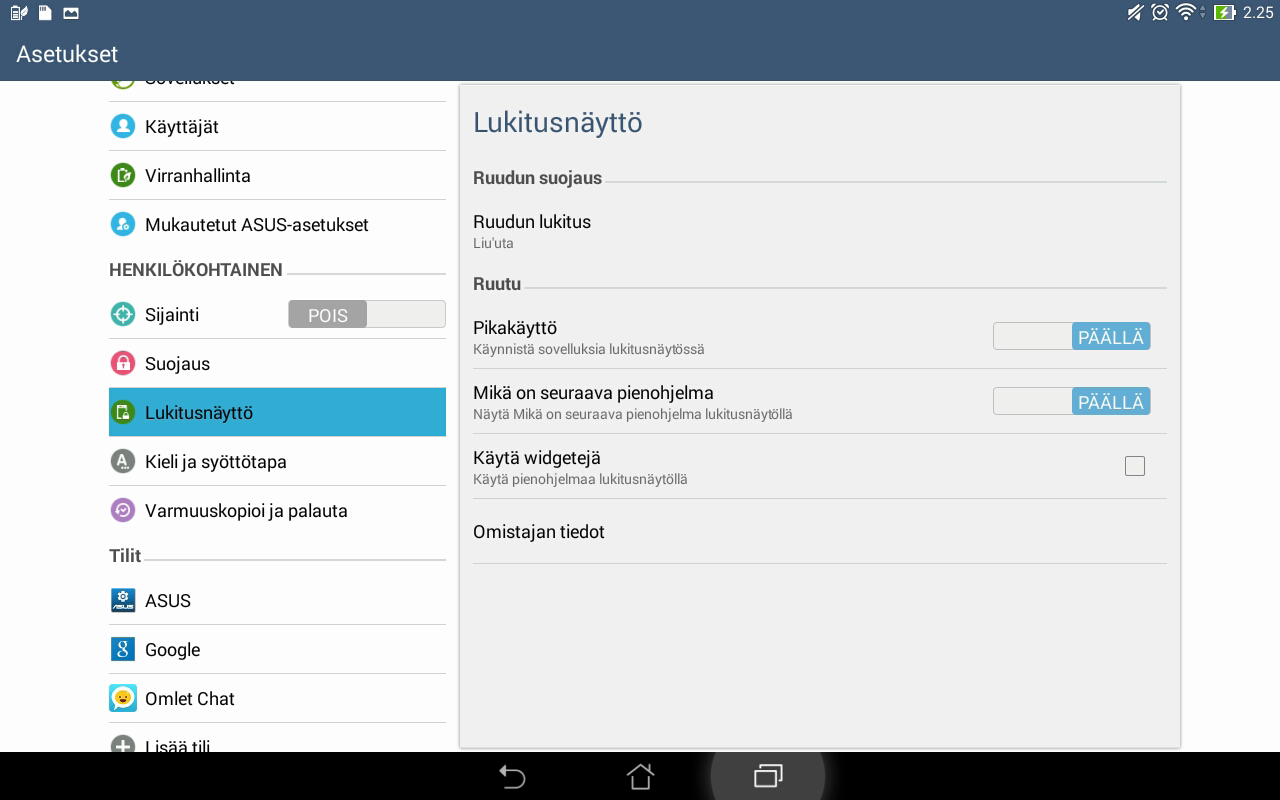Image resolution: width=1280 pixels, height=800 pixels.
Task: Open Omistajan tiedot
Action: point(819,532)
